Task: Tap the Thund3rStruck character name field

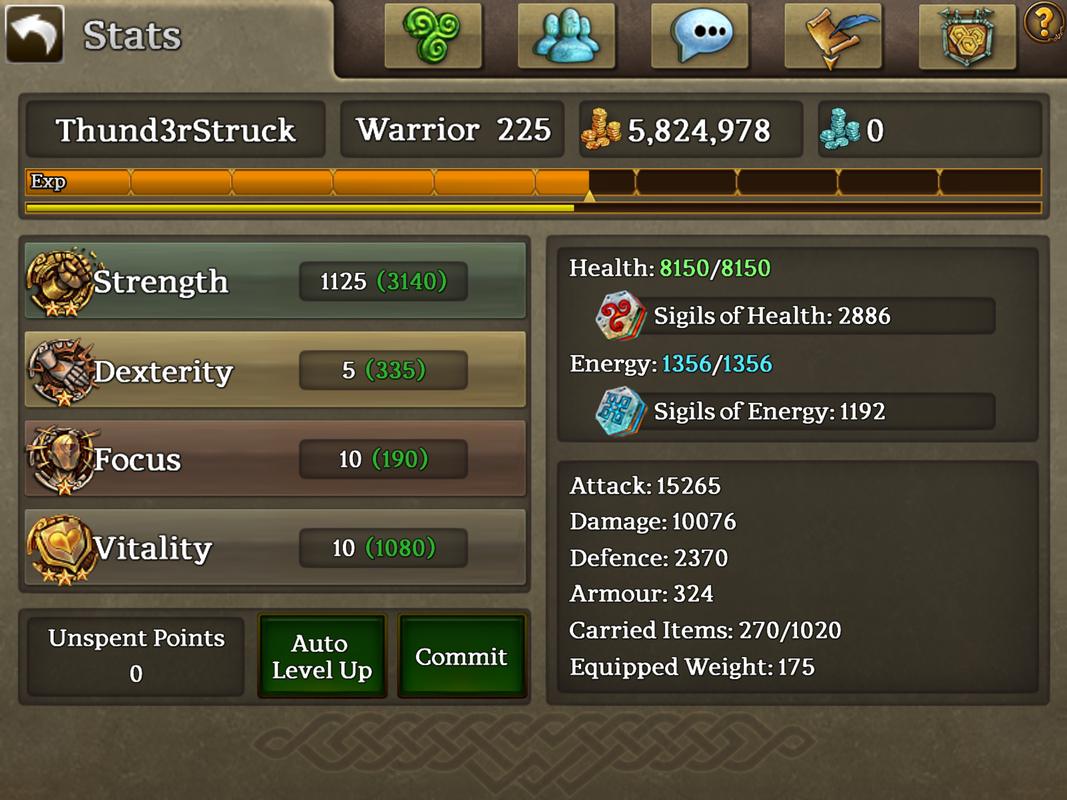Action: (x=176, y=129)
